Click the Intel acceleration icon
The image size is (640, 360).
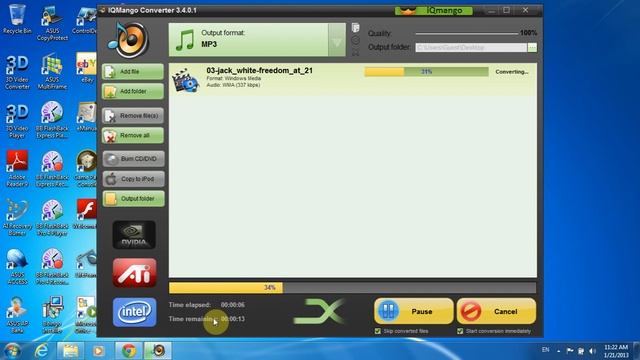coord(134,312)
